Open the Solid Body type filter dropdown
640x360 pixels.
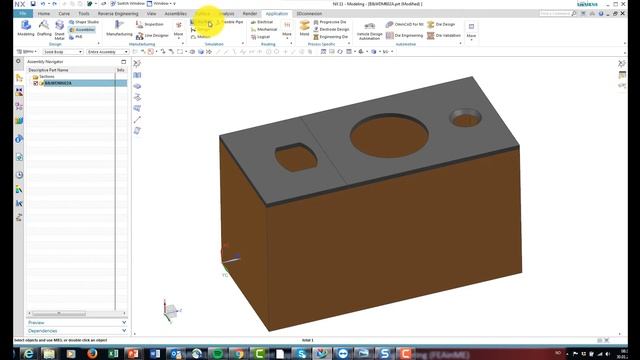point(62,52)
